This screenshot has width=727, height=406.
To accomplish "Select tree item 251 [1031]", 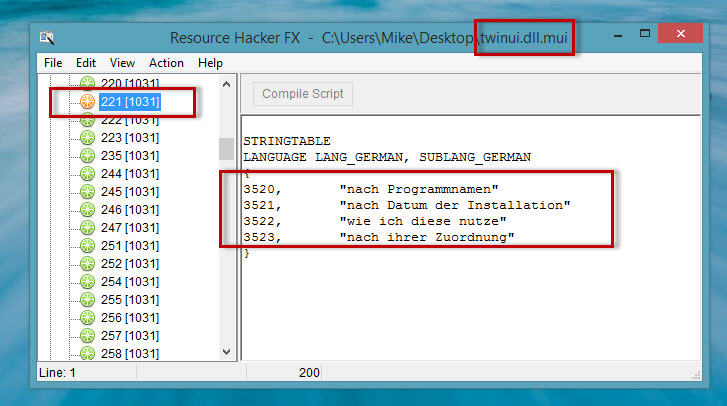I will click(130, 246).
